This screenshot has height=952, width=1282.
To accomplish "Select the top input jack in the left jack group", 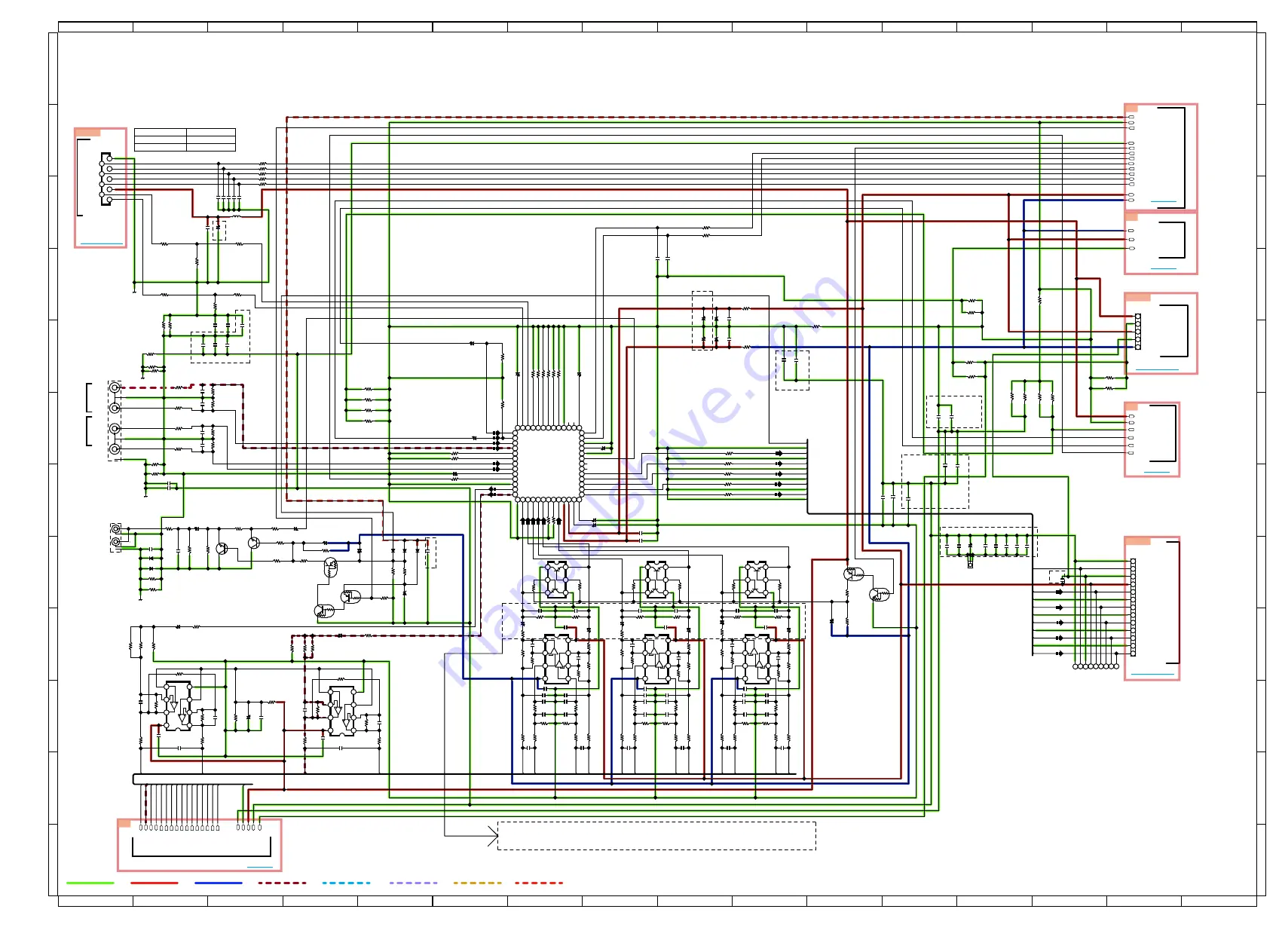I will [115, 387].
